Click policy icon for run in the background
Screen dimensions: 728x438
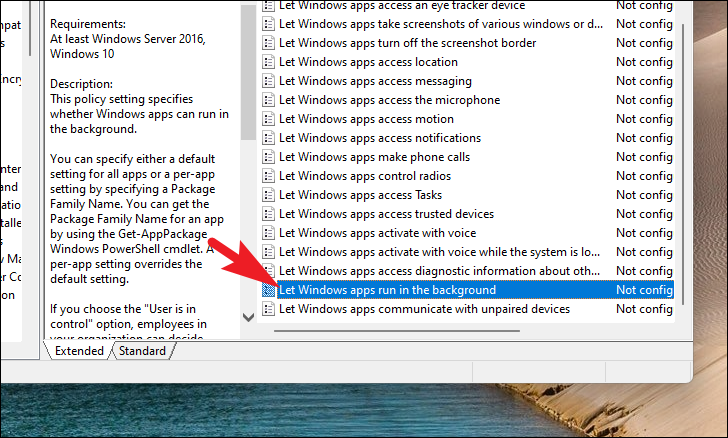[268, 290]
